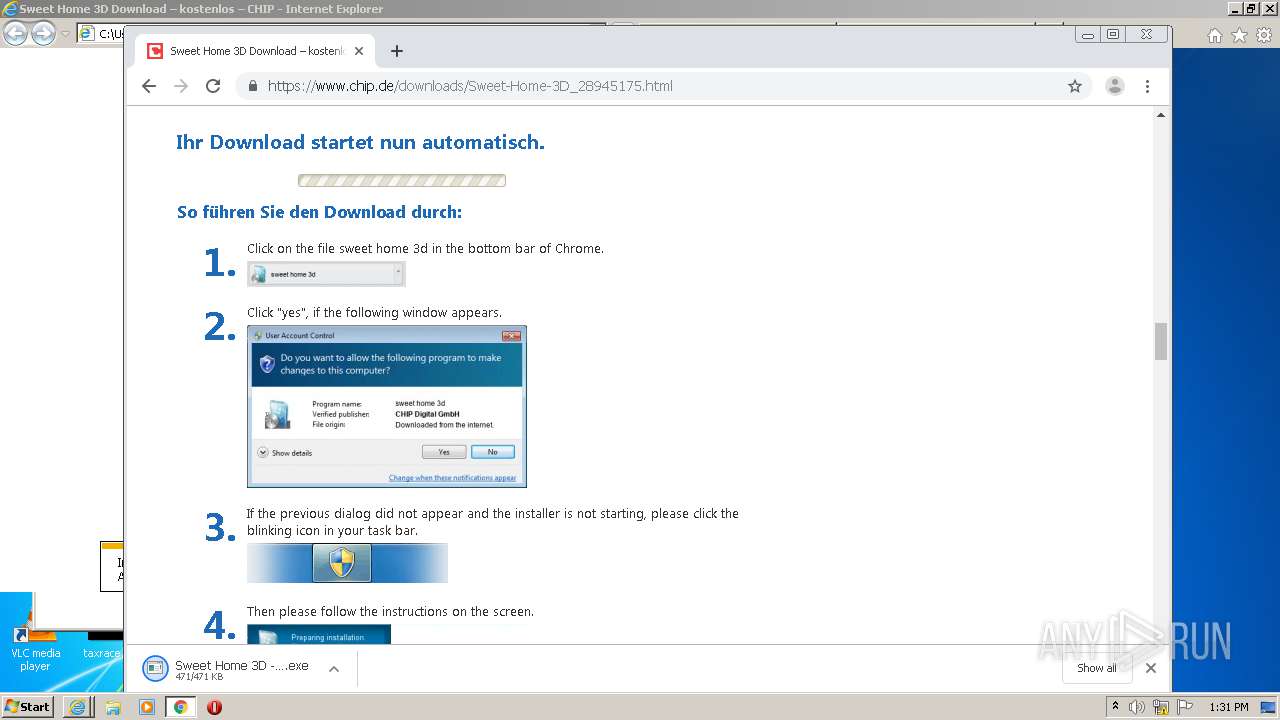1280x720 pixels.
Task: Go back in Chrome
Action: click(x=149, y=86)
